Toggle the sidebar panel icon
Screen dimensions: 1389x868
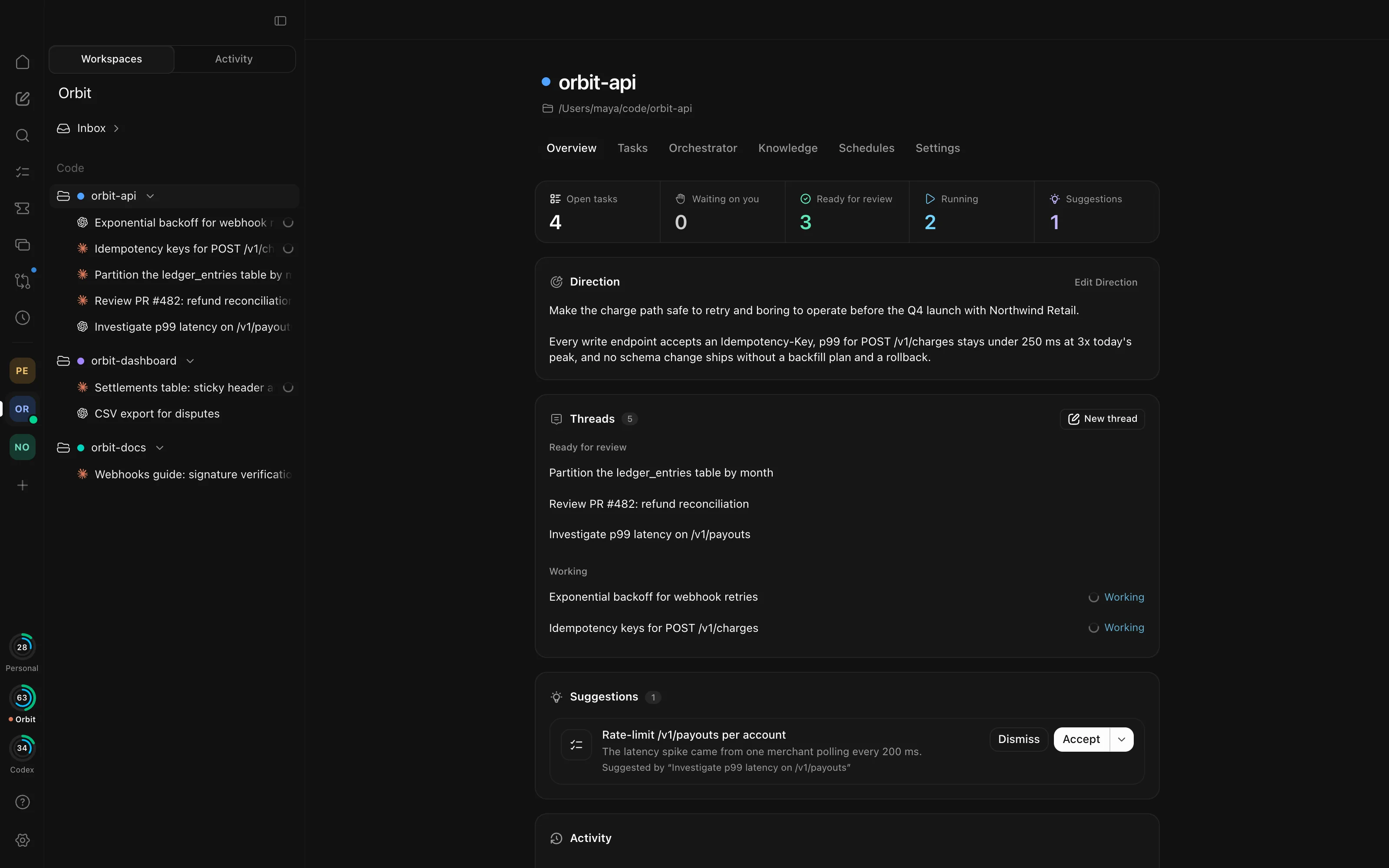tap(280, 21)
